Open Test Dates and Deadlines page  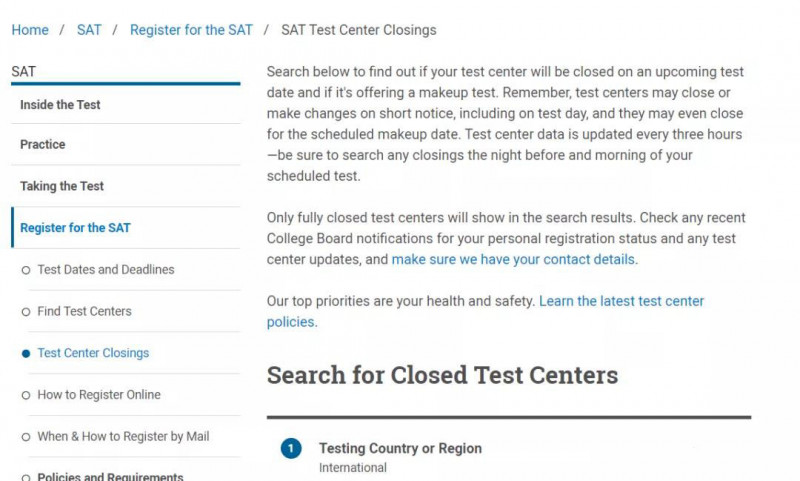click(106, 269)
